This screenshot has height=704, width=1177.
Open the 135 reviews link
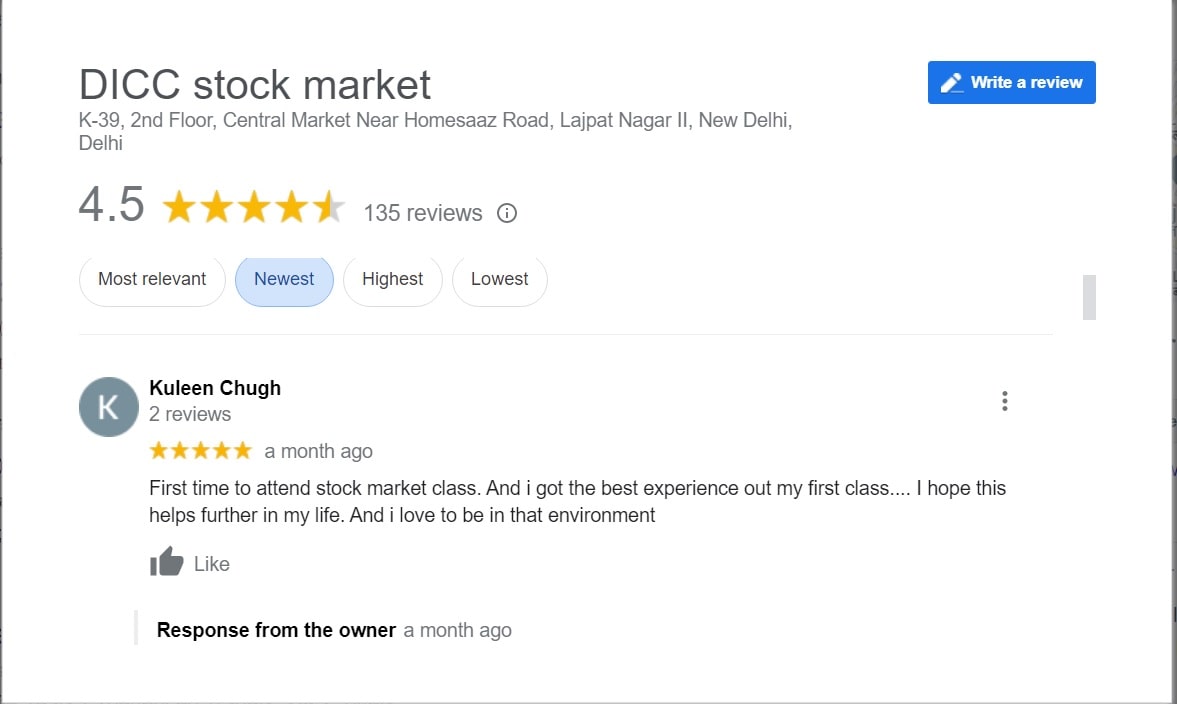422,213
